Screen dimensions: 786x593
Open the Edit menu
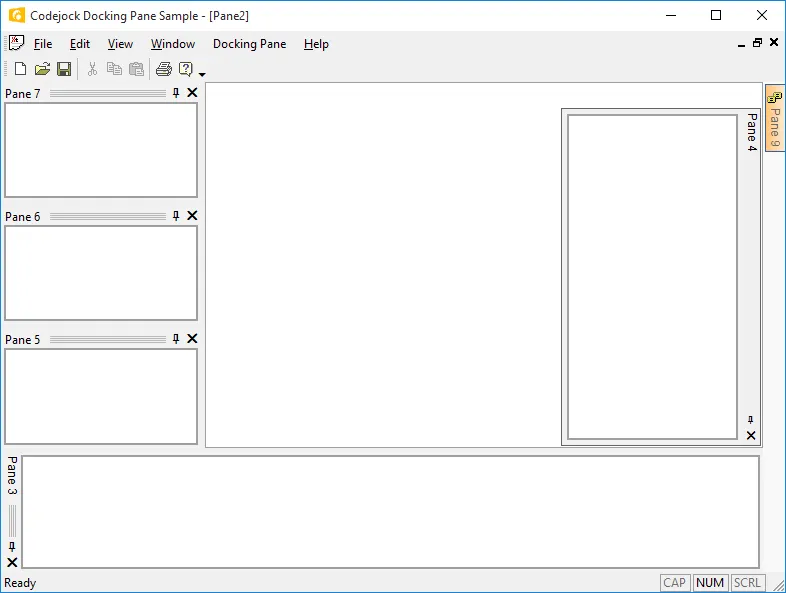[80, 44]
